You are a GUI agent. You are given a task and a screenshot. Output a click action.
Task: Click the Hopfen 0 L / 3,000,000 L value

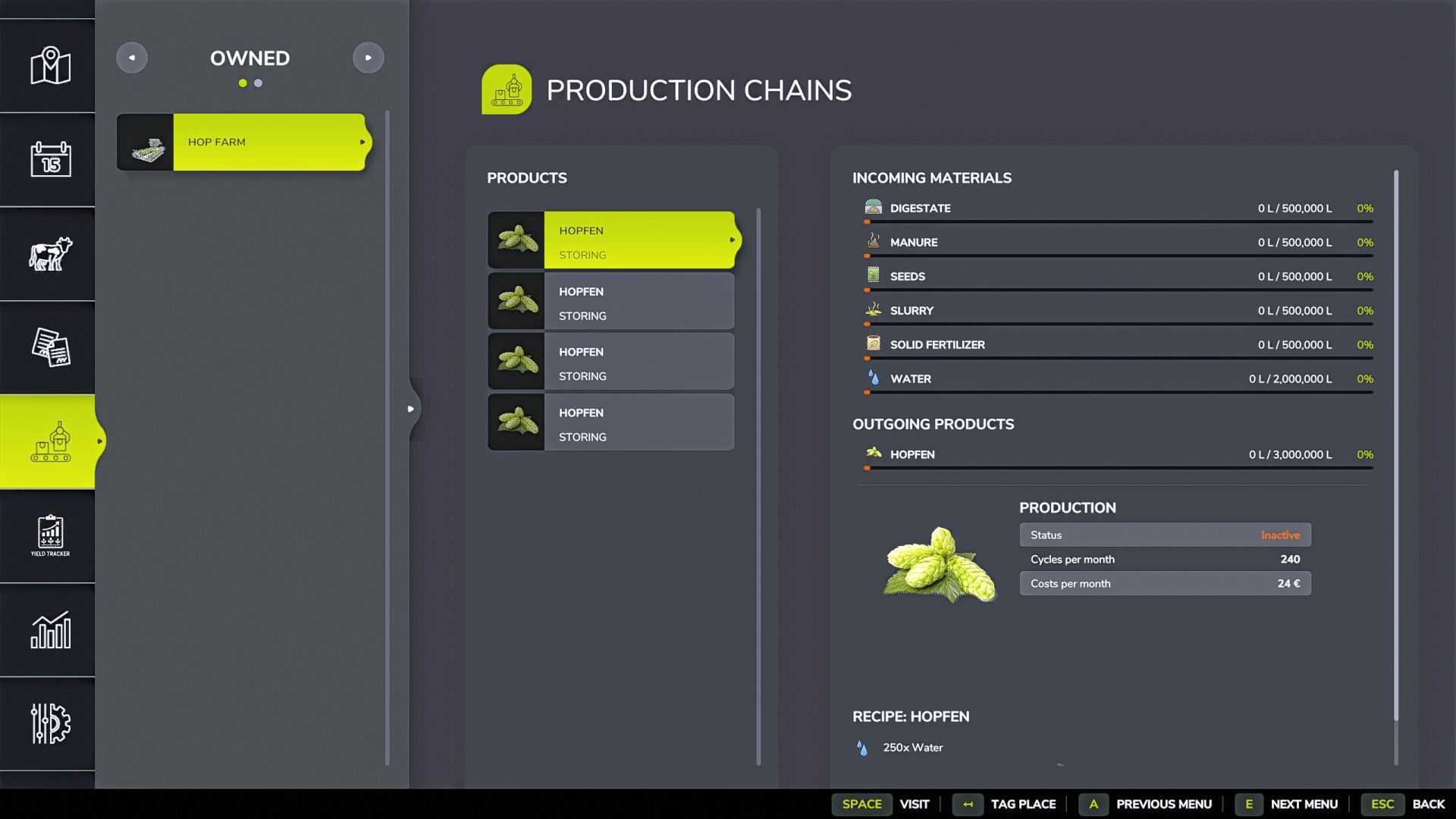coord(1290,454)
